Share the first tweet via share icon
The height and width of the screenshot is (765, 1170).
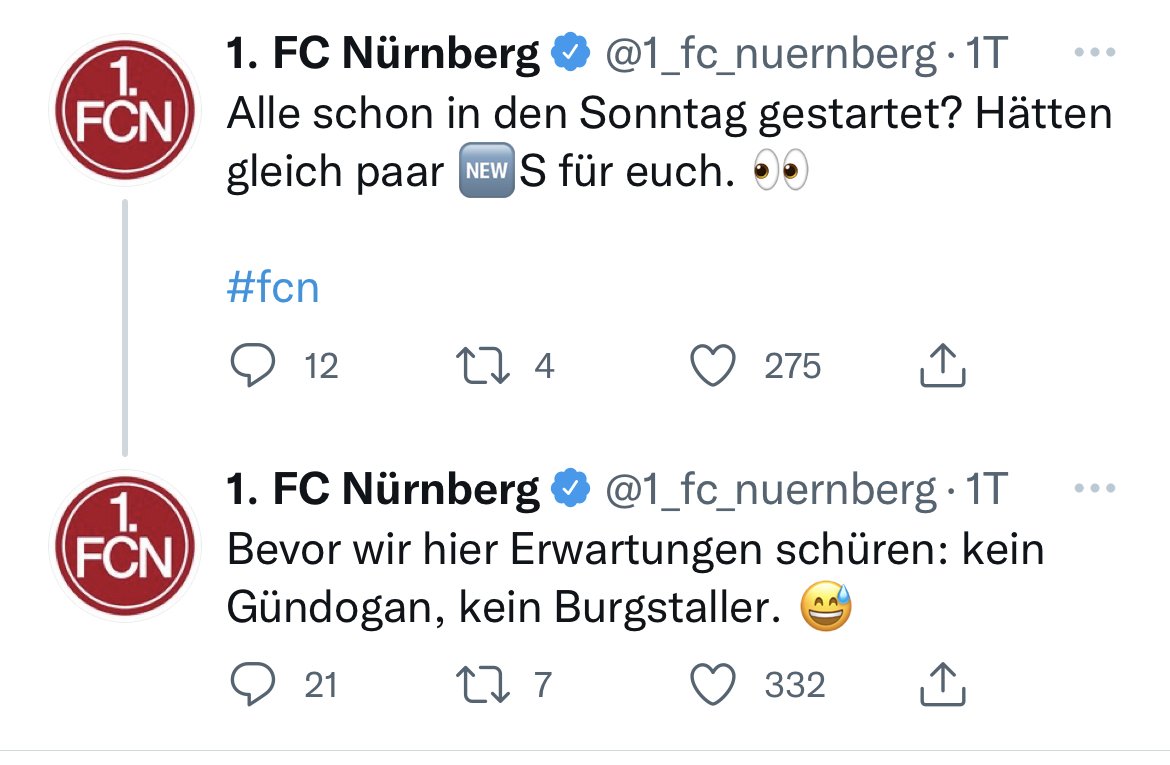click(x=942, y=365)
